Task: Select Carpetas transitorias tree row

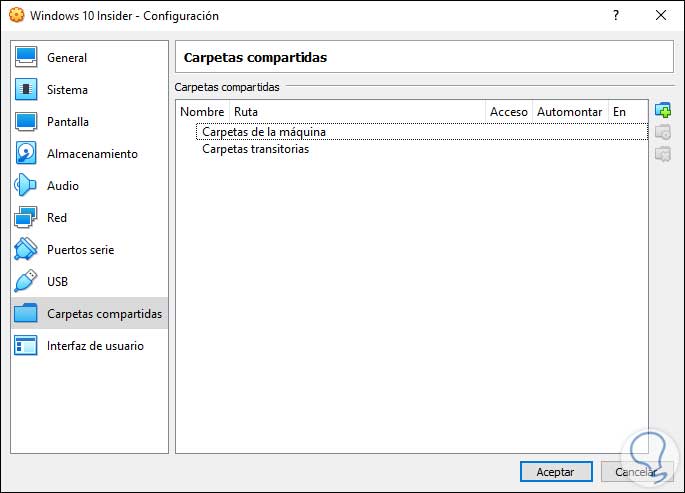Action: [255, 149]
